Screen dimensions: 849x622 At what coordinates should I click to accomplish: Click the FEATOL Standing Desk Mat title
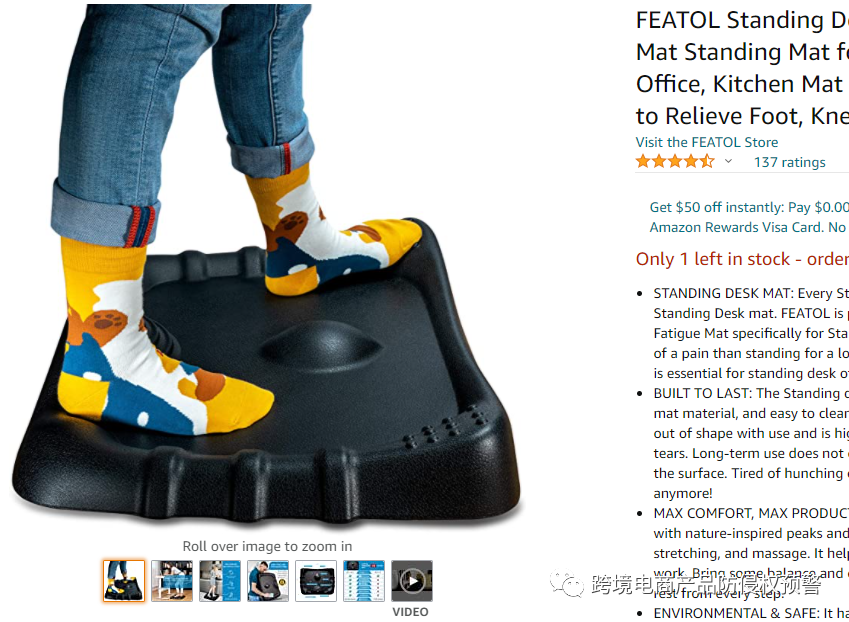tap(742, 68)
